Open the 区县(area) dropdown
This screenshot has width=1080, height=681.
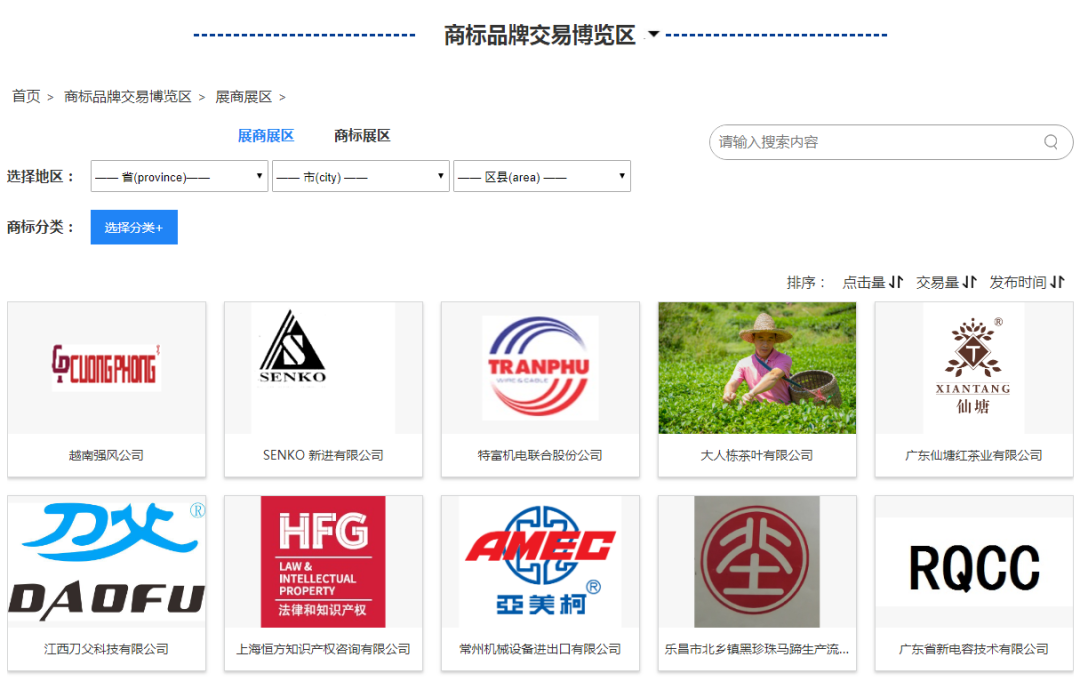coord(541,176)
